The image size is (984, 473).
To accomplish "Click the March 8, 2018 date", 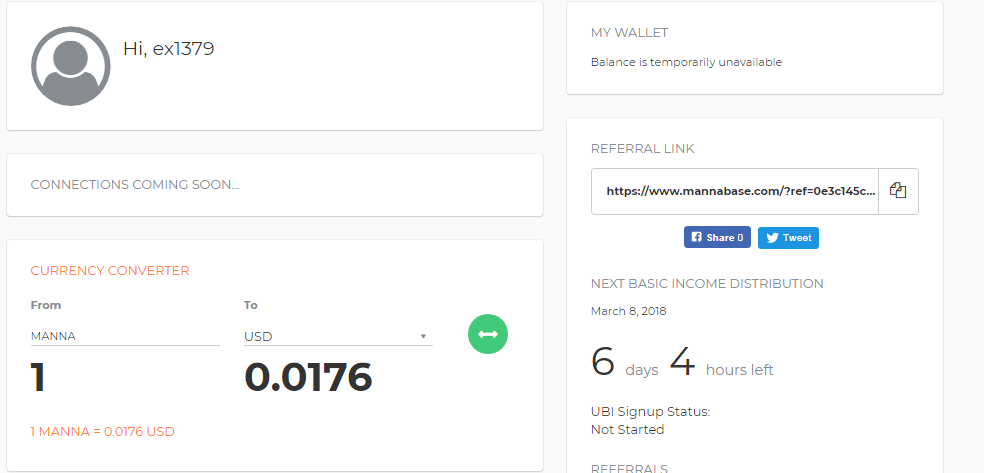I will click(x=629, y=311).
